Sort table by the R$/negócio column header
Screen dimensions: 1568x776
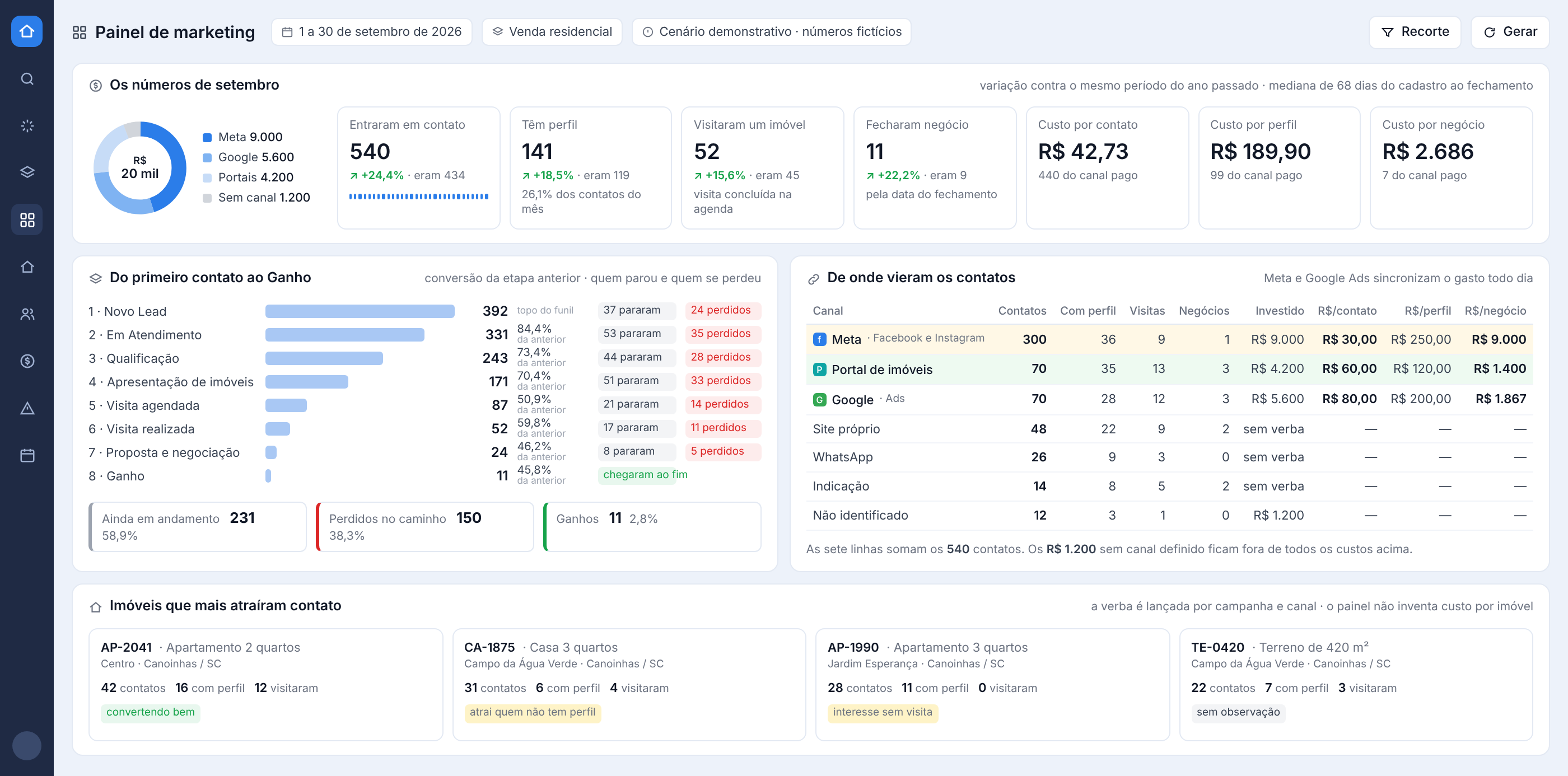tap(1495, 310)
